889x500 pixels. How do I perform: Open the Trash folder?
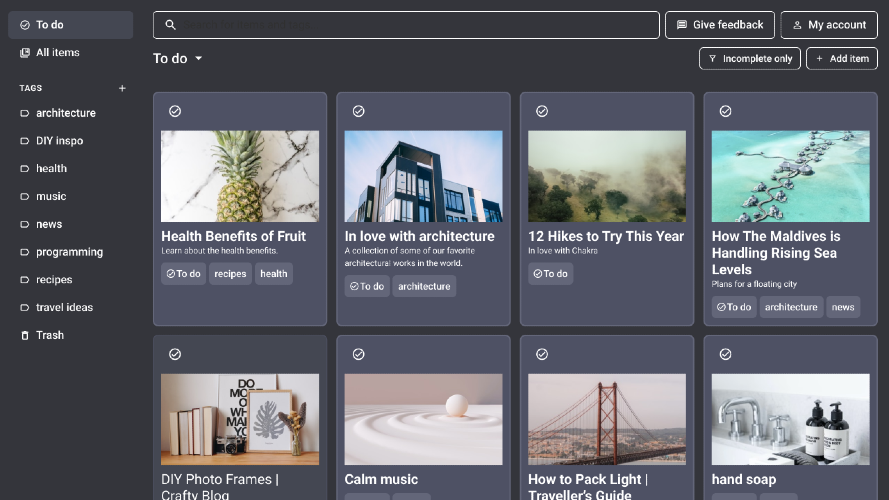tap(70, 336)
